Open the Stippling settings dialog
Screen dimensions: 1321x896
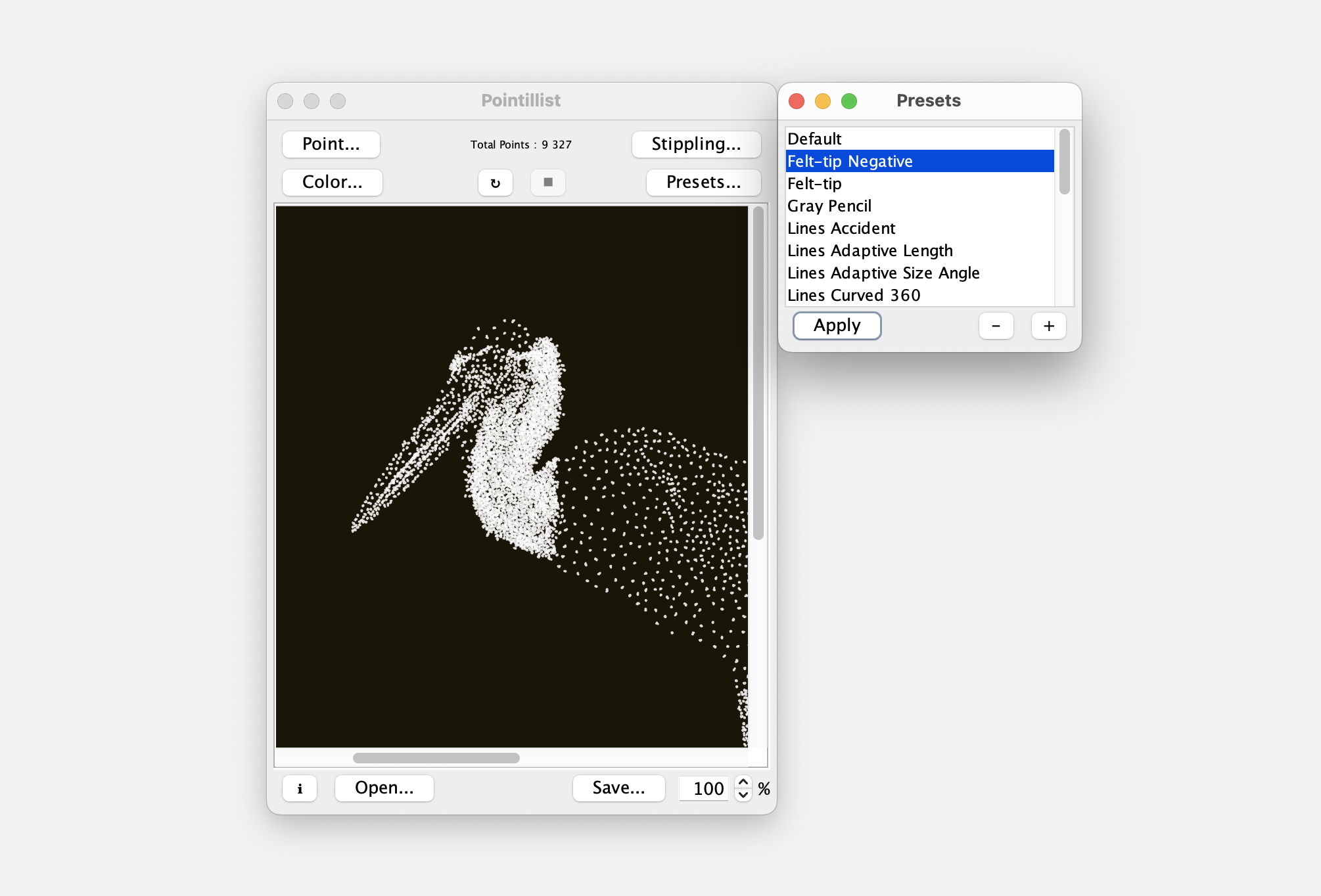click(696, 145)
